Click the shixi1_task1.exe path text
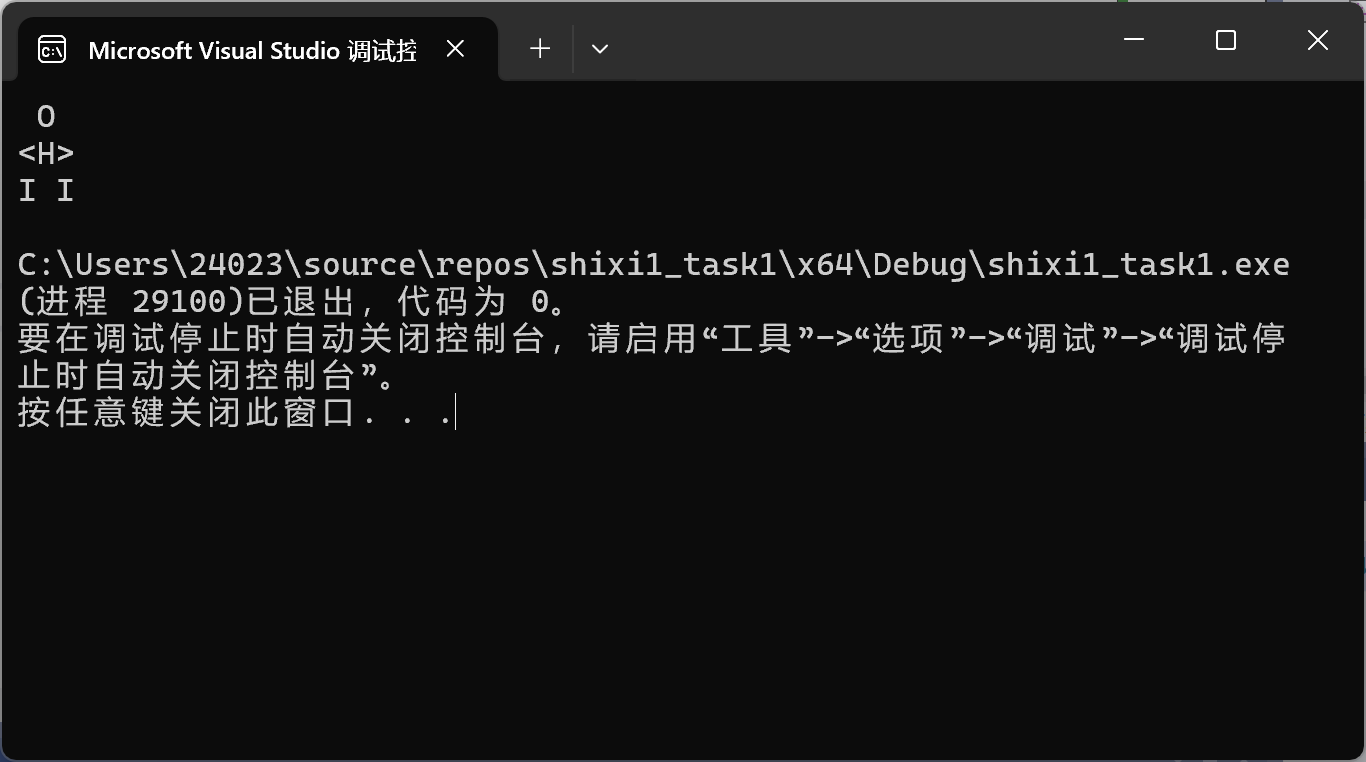This screenshot has width=1366, height=762. [1138, 265]
